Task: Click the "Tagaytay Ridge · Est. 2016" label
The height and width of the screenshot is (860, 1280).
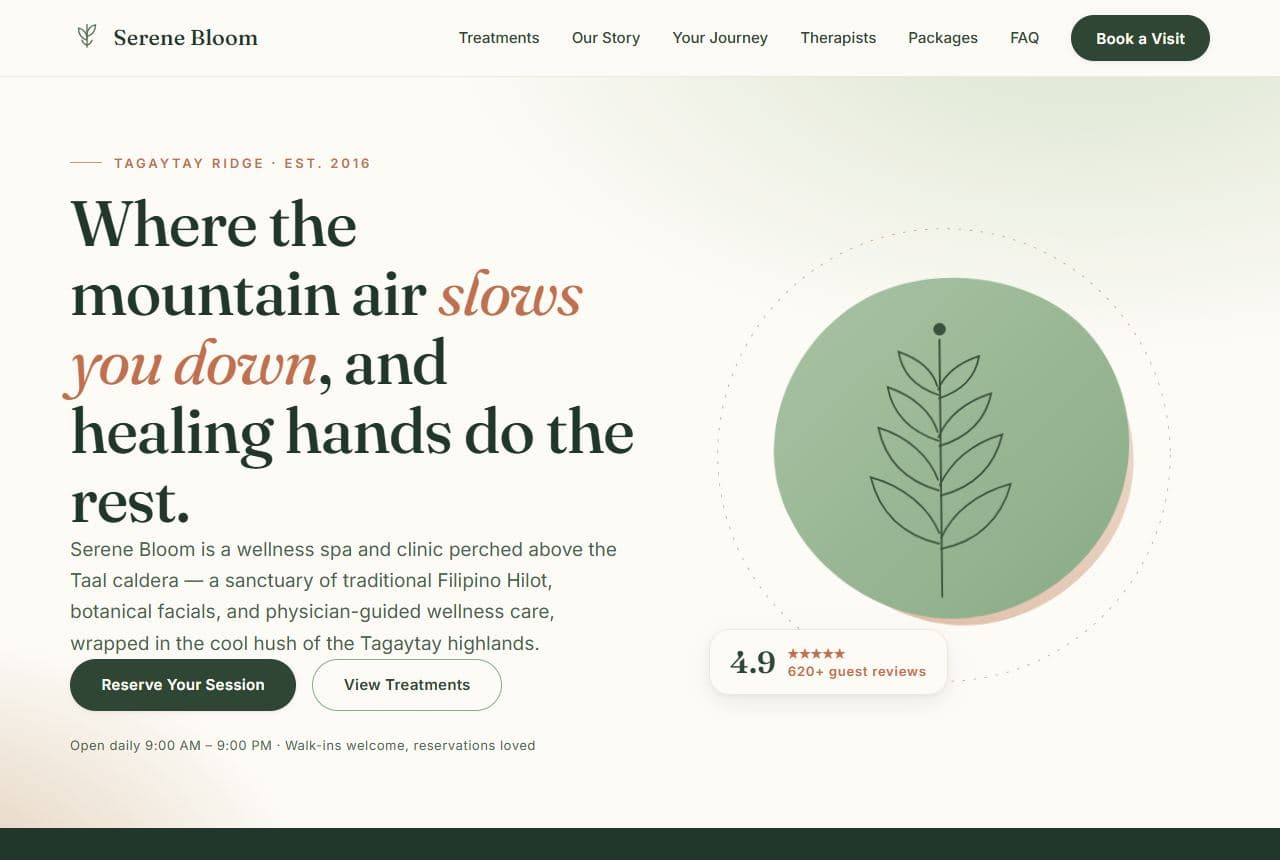Action: click(242, 163)
